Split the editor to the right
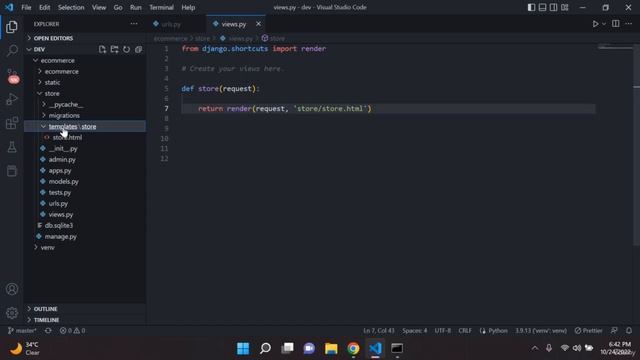Screen dimensions: 640x360 [x=616, y=24]
